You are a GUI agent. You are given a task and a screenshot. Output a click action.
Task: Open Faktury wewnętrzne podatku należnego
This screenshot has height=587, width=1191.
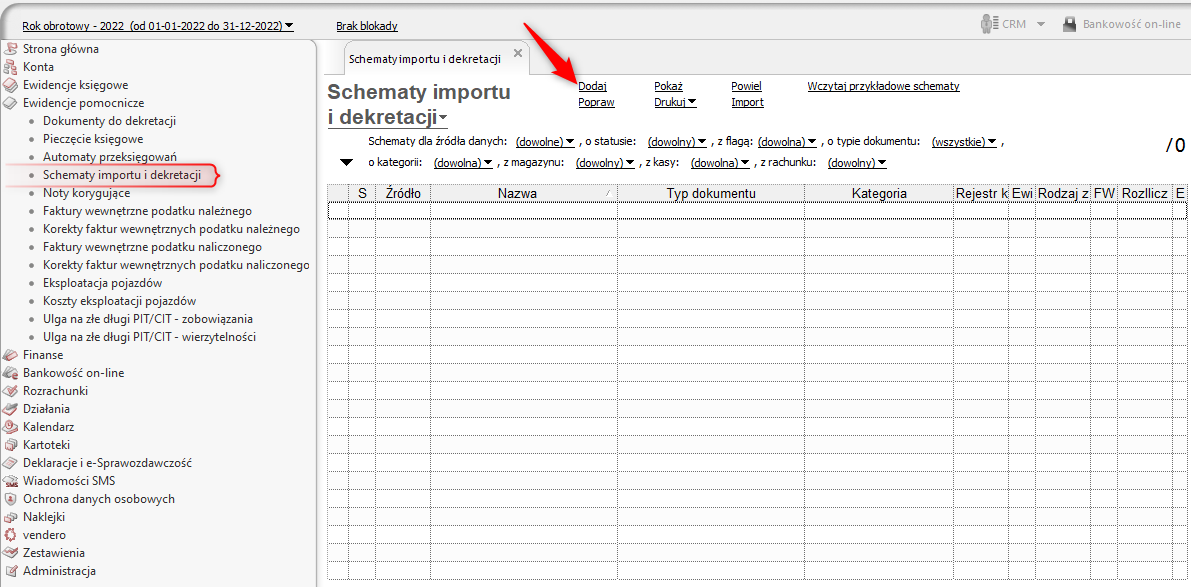148,210
